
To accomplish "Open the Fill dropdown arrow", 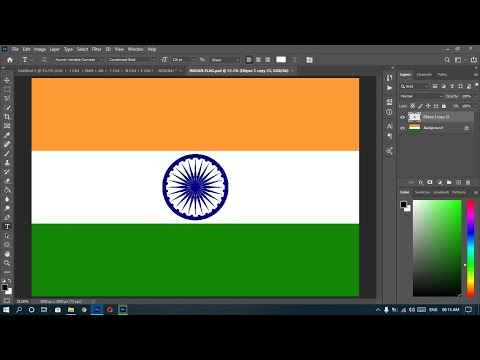I will (x=476, y=106).
